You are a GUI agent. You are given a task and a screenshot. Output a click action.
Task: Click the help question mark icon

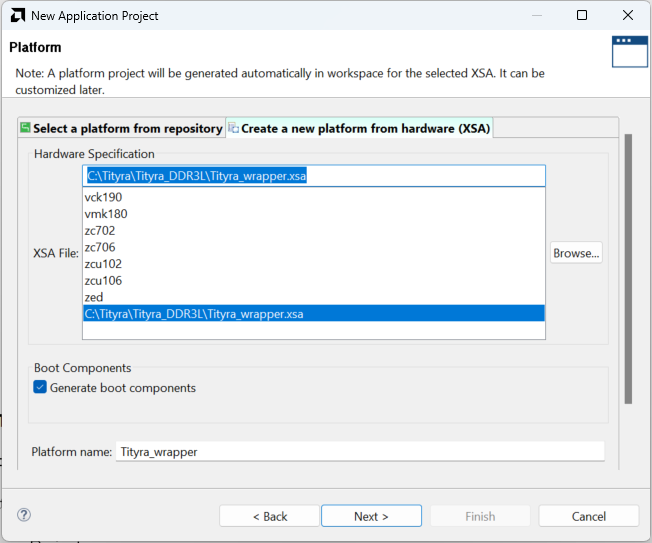(24, 515)
